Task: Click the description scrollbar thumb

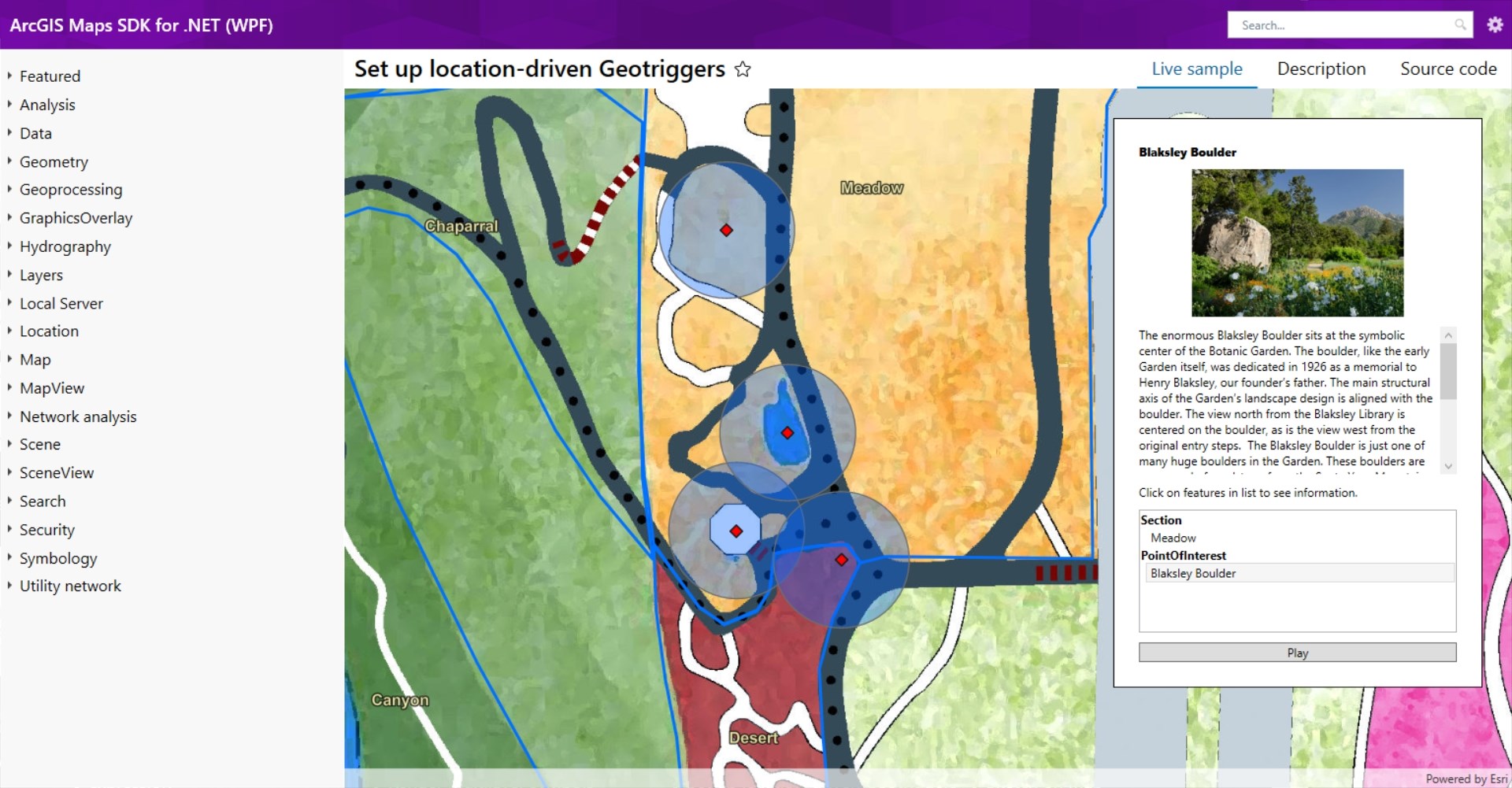Action: click(x=1447, y=372)
